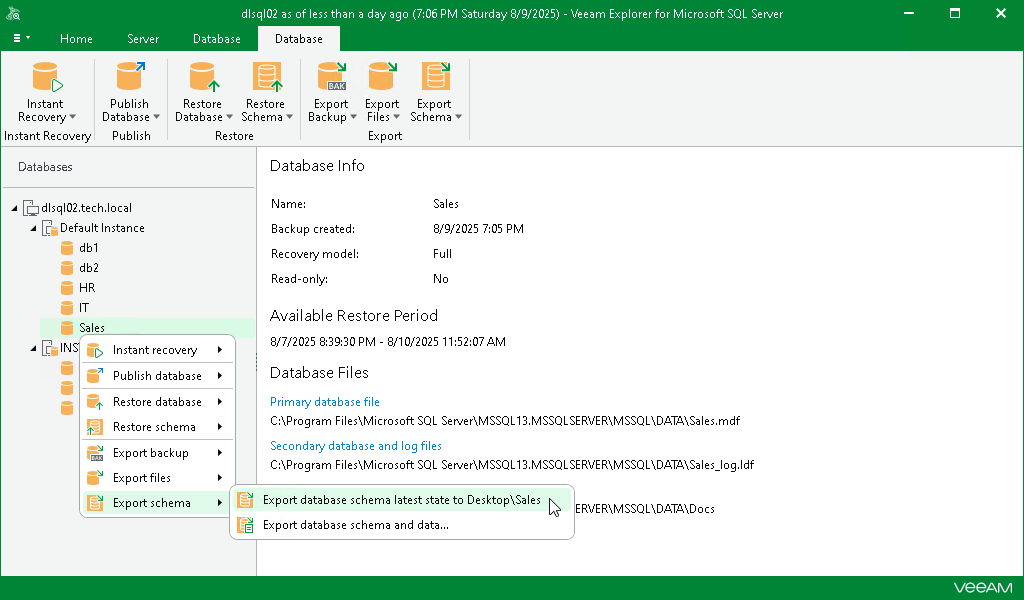Choose Export database schema and data option
The height and width of the screenshot is (600, 1024).
[x=355, y=524]
